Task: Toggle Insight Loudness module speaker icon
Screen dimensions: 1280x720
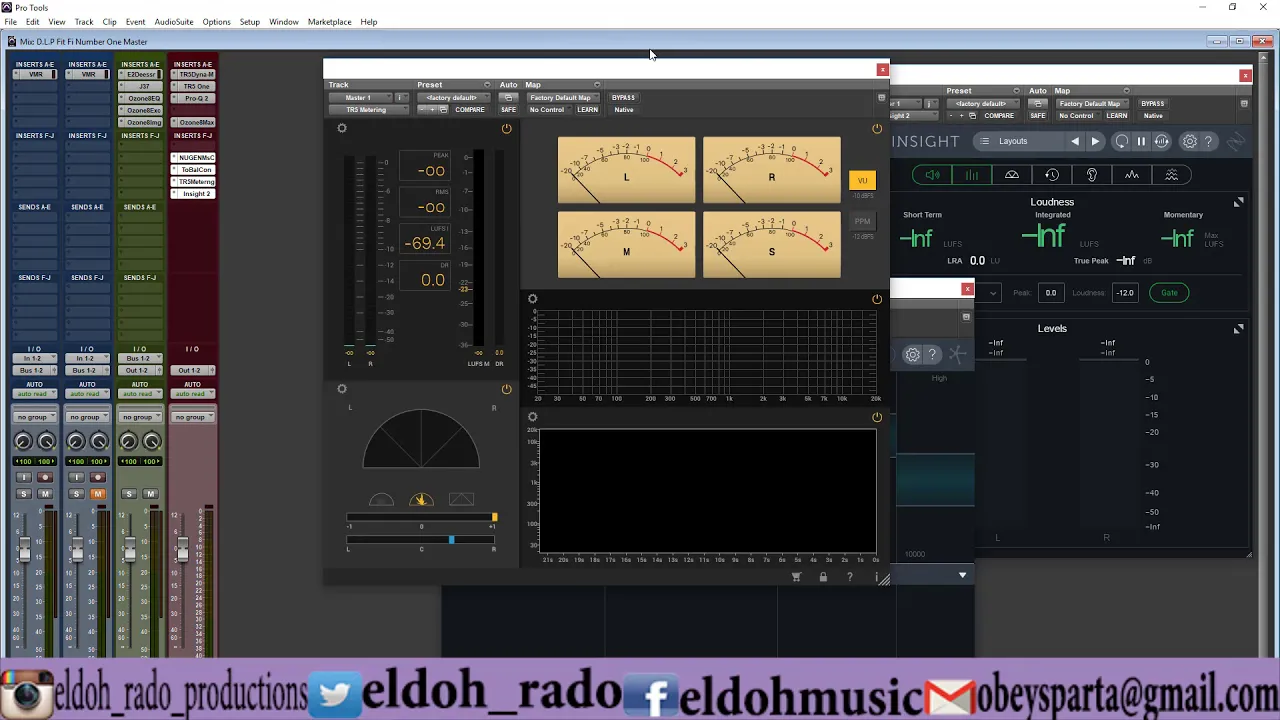Action: coord(932,175)
